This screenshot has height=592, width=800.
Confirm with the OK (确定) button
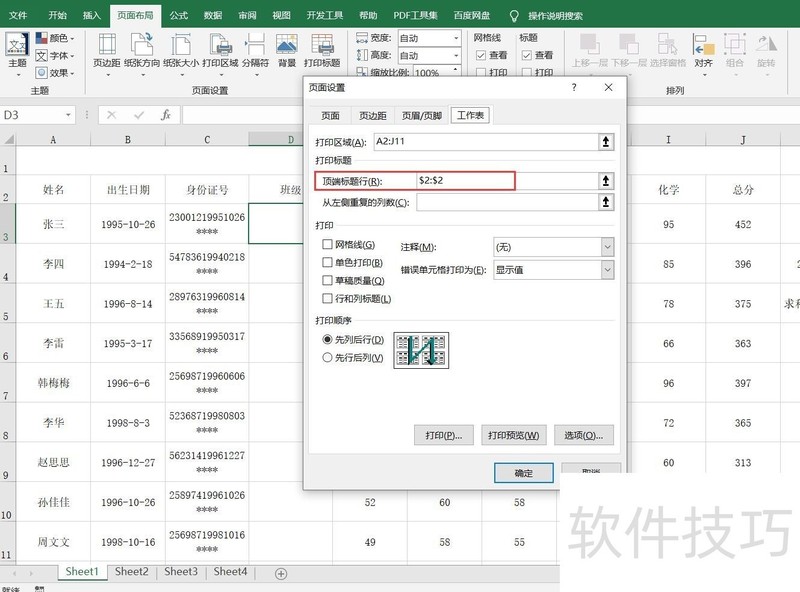pos(523,473)
